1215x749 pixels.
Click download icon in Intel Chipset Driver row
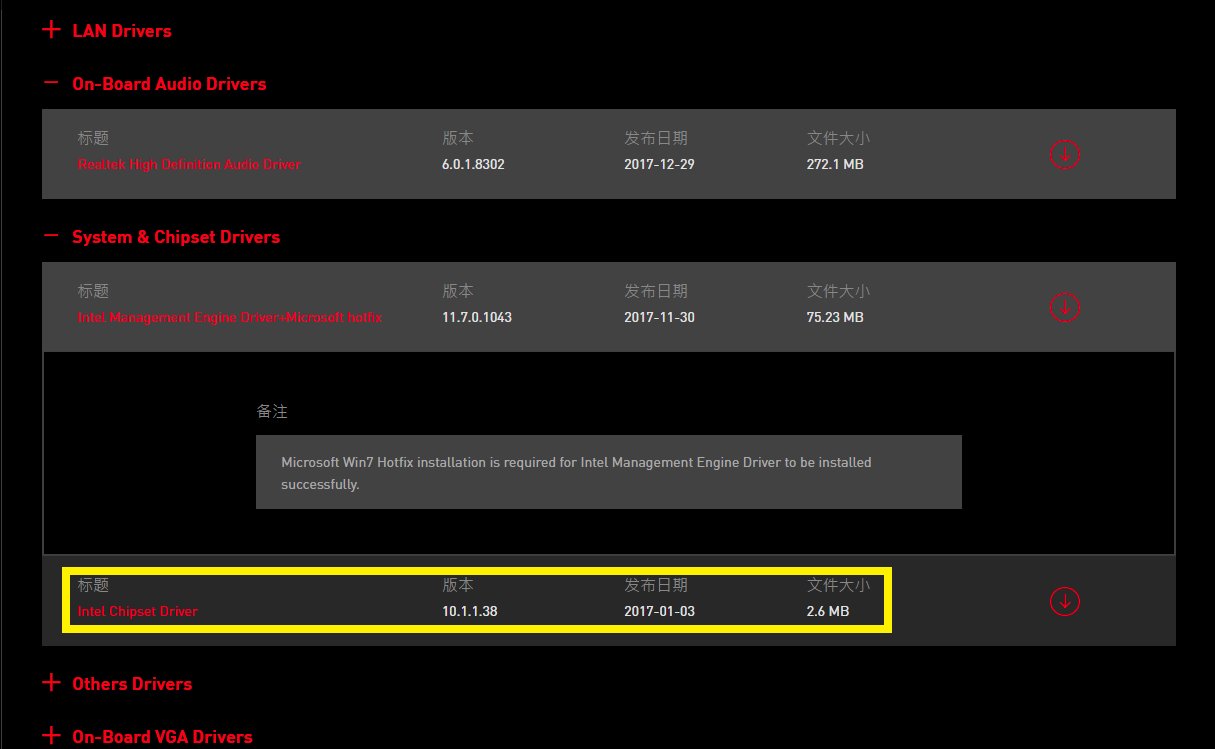pyautogui.click(x=1065, y=601)
